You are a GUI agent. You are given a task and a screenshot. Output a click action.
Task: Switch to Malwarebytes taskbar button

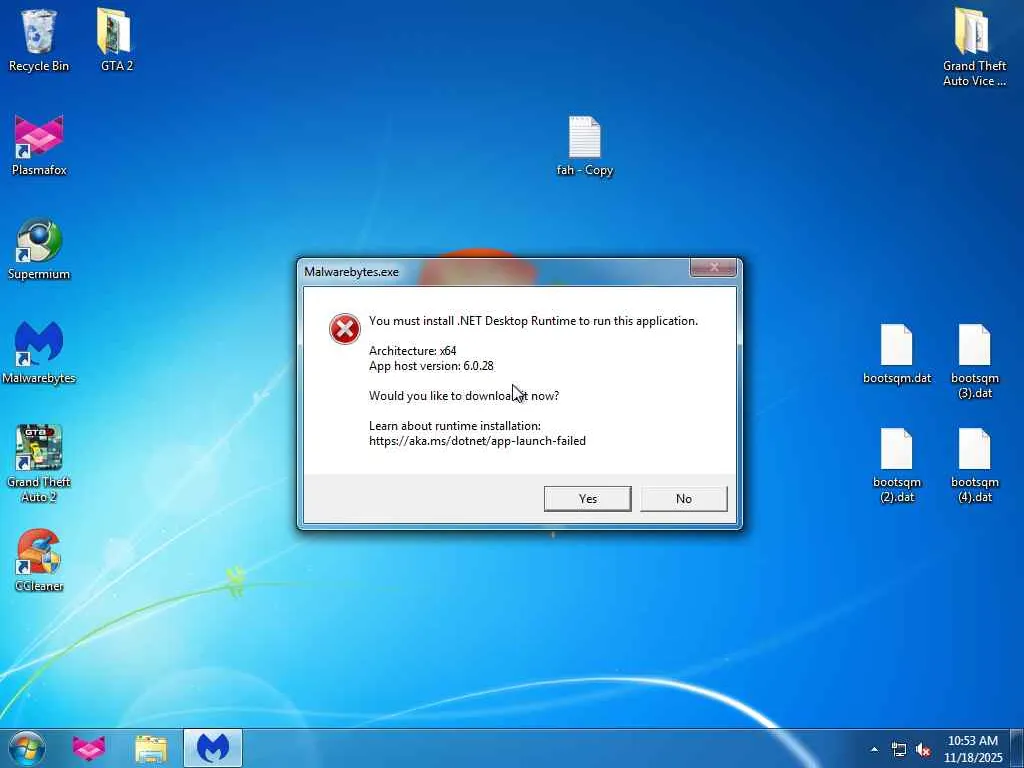click(x=213, y=748)
